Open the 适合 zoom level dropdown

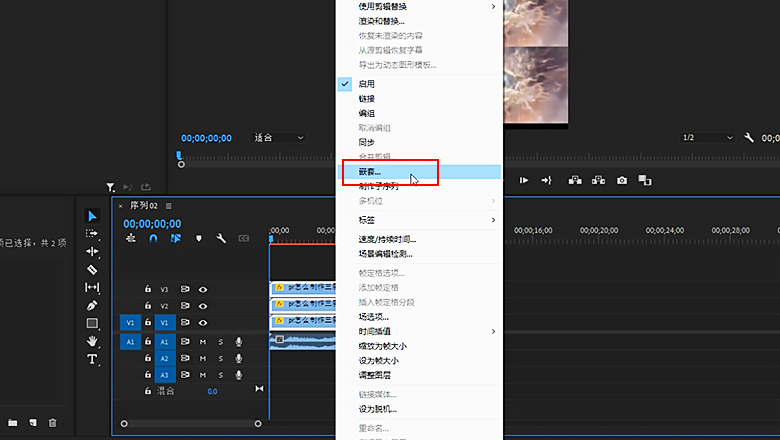point(278,138)
